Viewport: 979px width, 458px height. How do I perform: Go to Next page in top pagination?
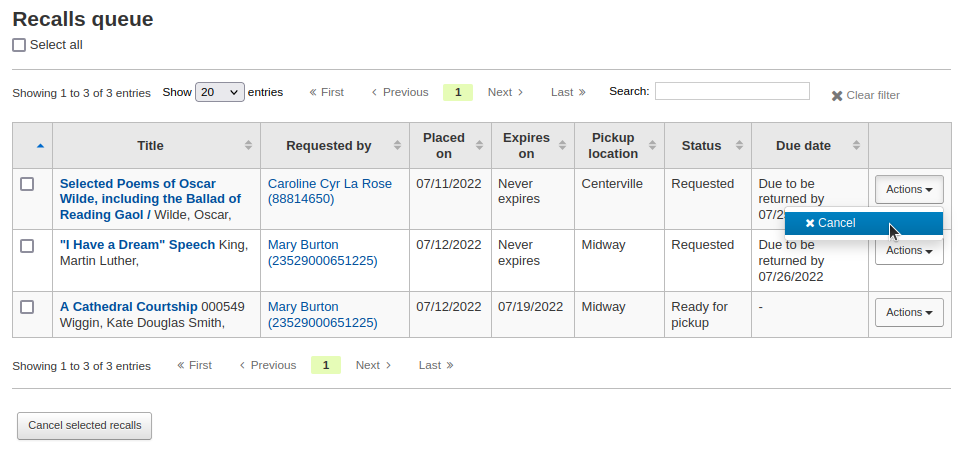tap(505, 92)
